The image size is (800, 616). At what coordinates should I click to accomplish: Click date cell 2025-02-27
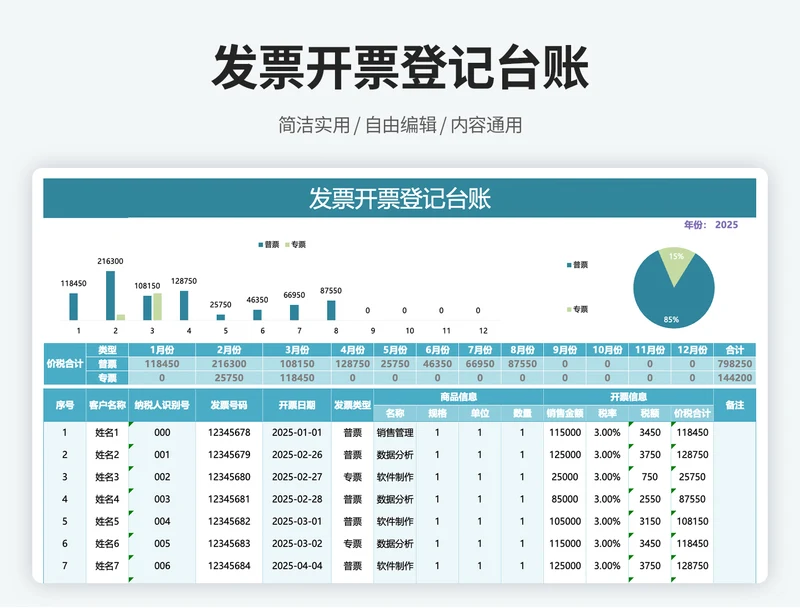point(297,477)
